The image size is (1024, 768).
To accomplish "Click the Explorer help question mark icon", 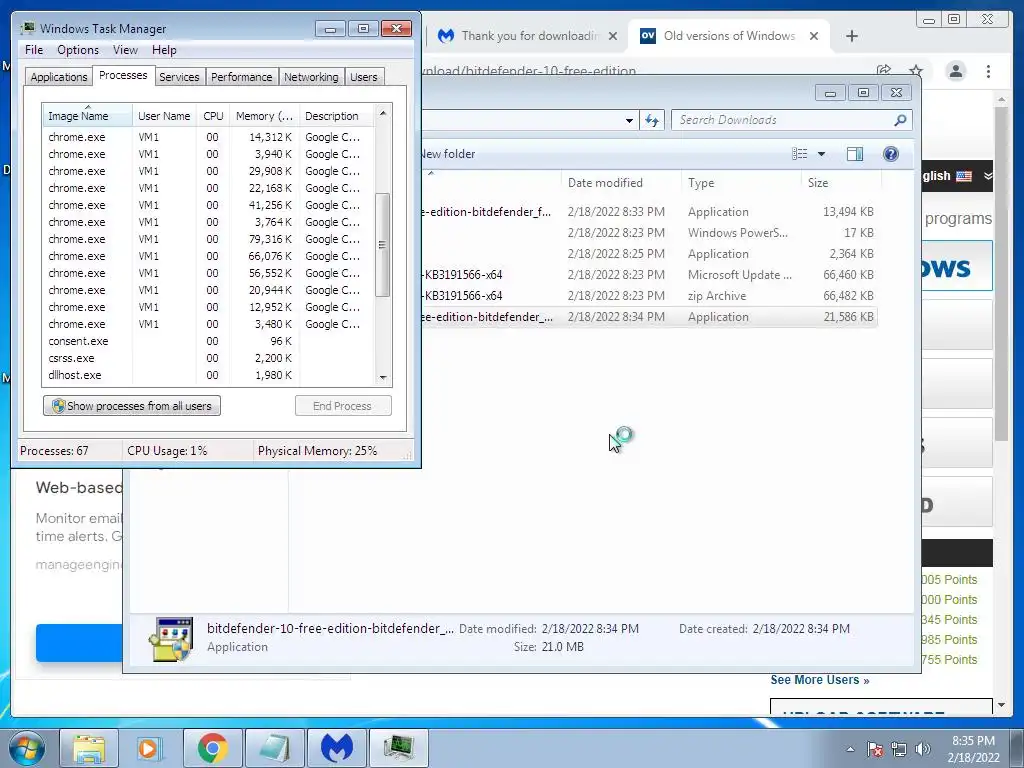I will point(890,154).
